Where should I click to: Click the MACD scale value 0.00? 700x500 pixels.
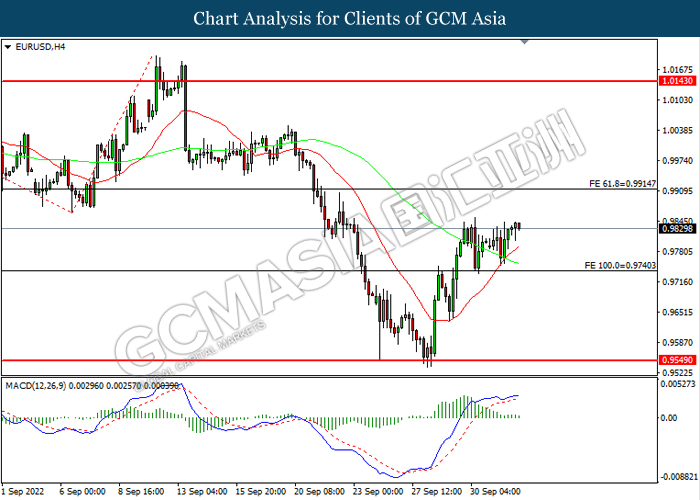(x=669, y=418)
